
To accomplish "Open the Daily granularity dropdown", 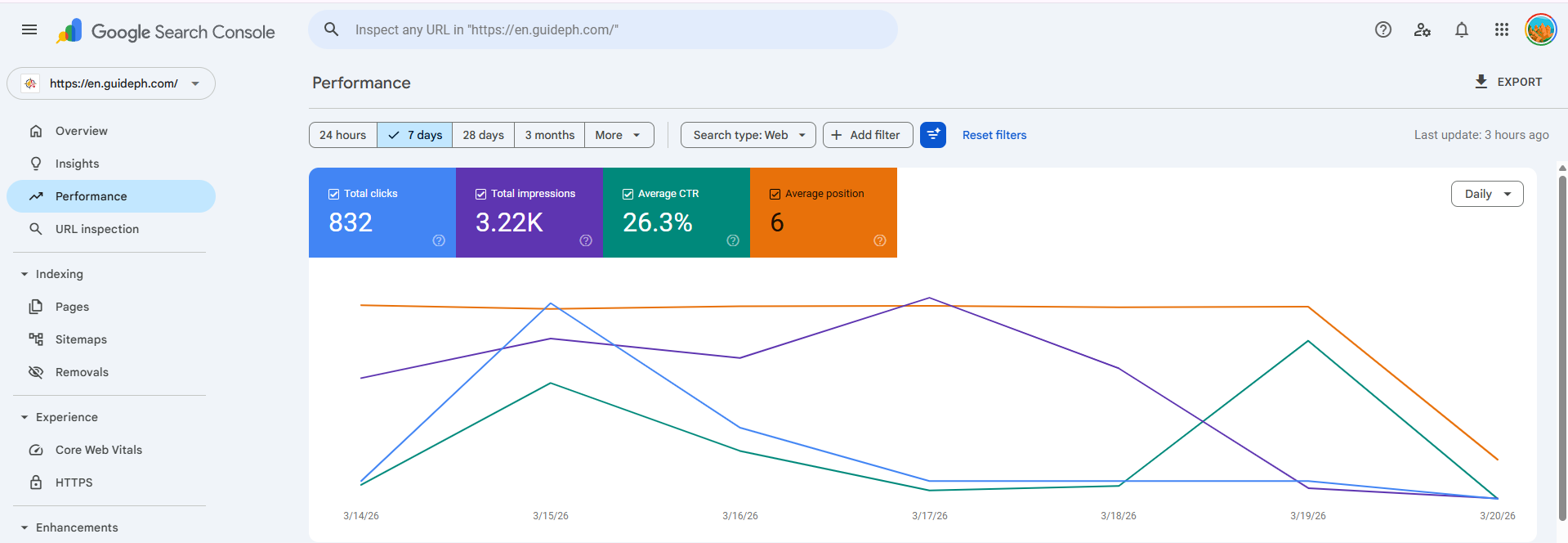I will 1487,194.
